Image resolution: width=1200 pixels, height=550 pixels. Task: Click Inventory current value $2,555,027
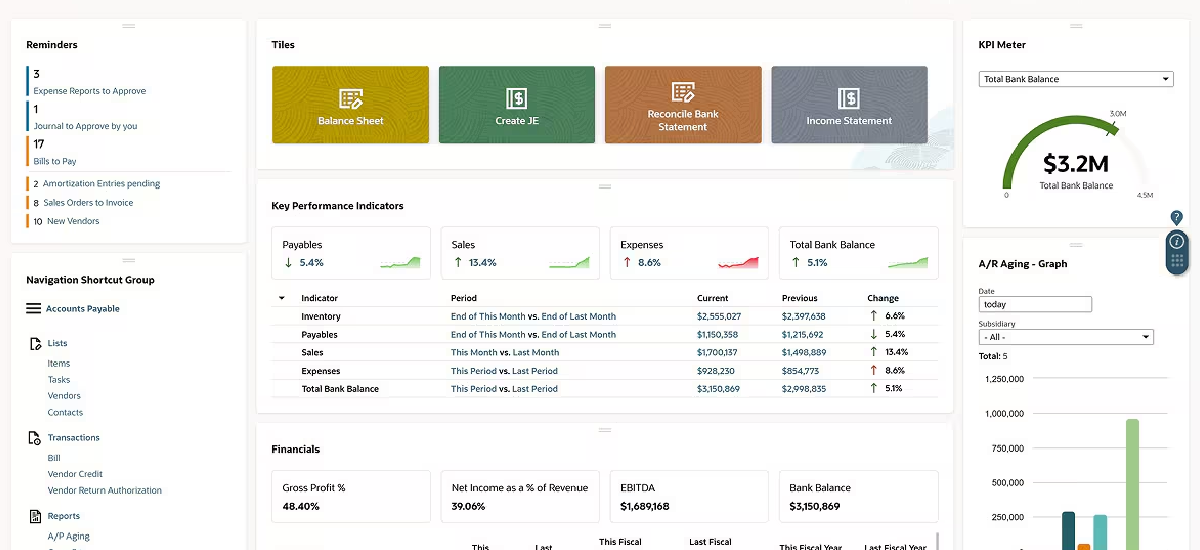tap(719, 317)
